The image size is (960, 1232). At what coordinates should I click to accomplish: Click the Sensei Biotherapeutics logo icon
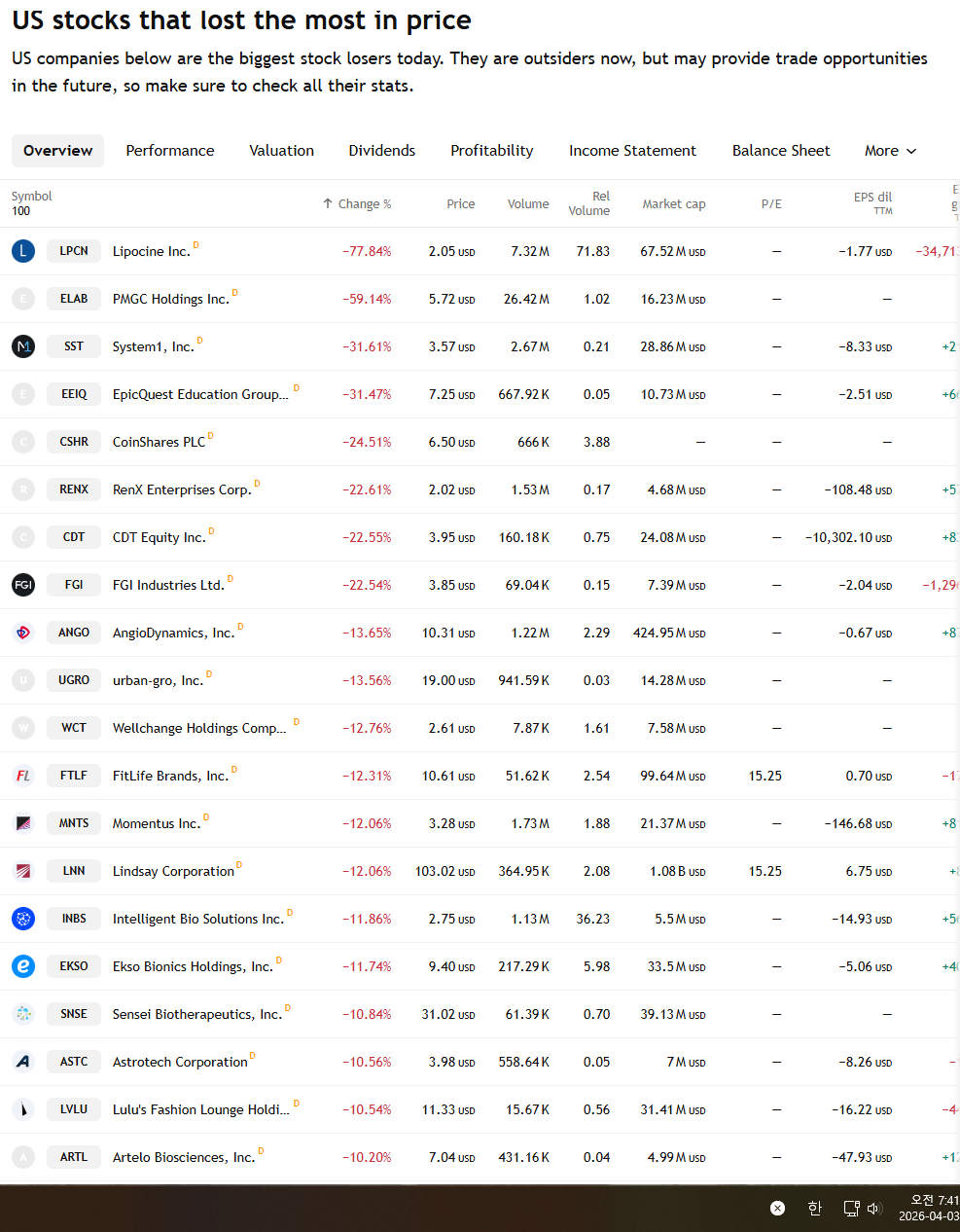23,1014
